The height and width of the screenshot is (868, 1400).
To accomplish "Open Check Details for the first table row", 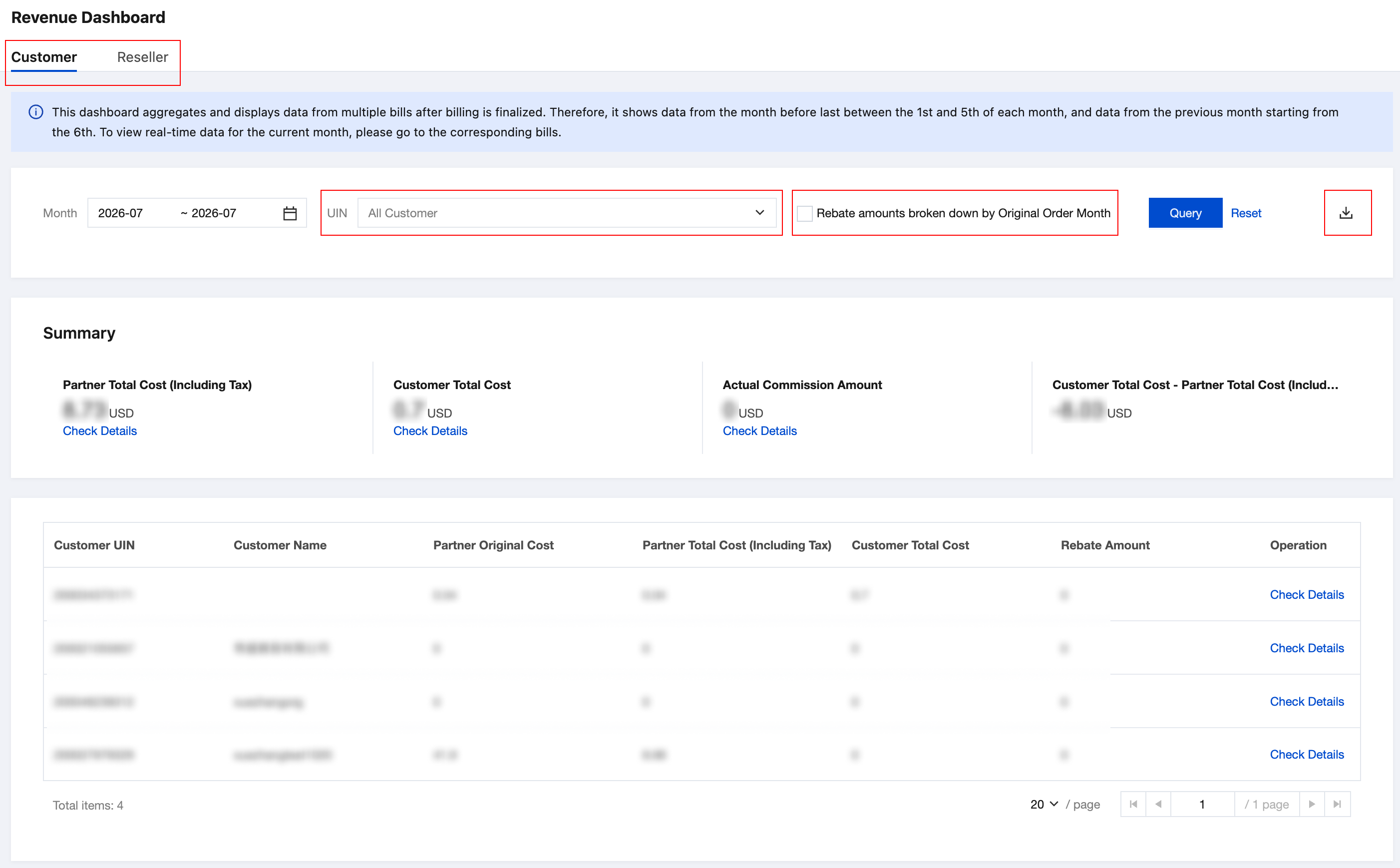I will click(1307, 595).
